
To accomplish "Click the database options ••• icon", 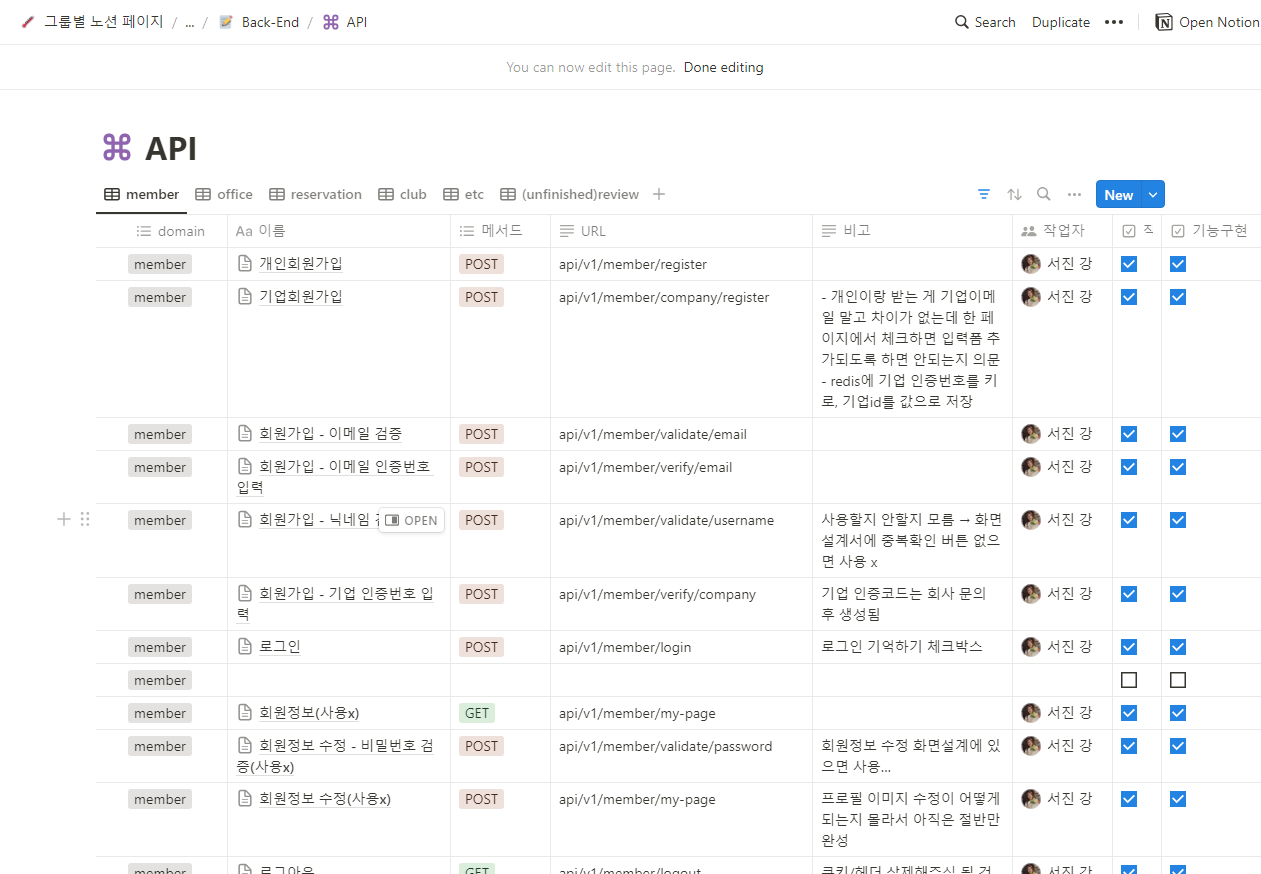I will coord(1073,193).
